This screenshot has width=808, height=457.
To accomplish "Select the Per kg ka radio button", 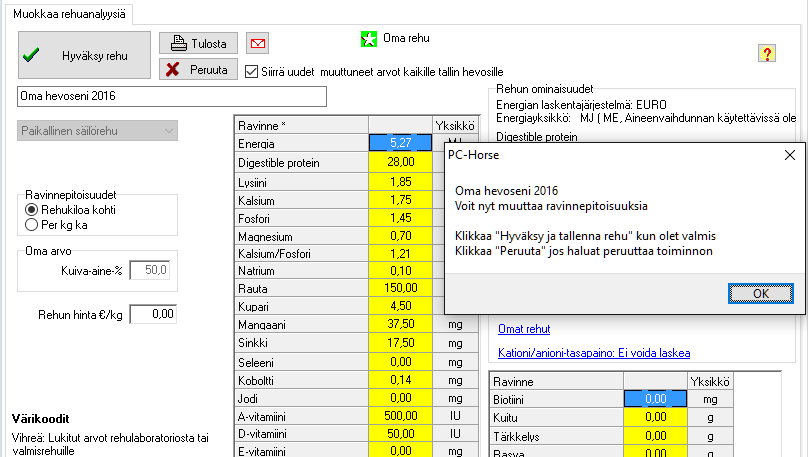I will click(32, 225).
